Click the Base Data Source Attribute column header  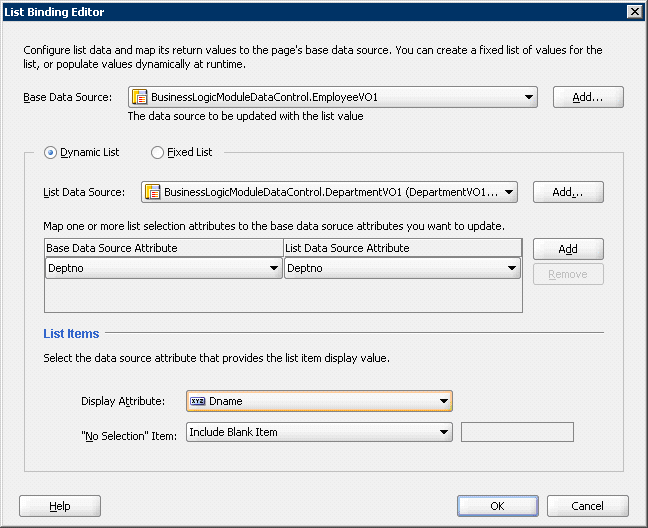pyautogui.click(x=164, y=248)
